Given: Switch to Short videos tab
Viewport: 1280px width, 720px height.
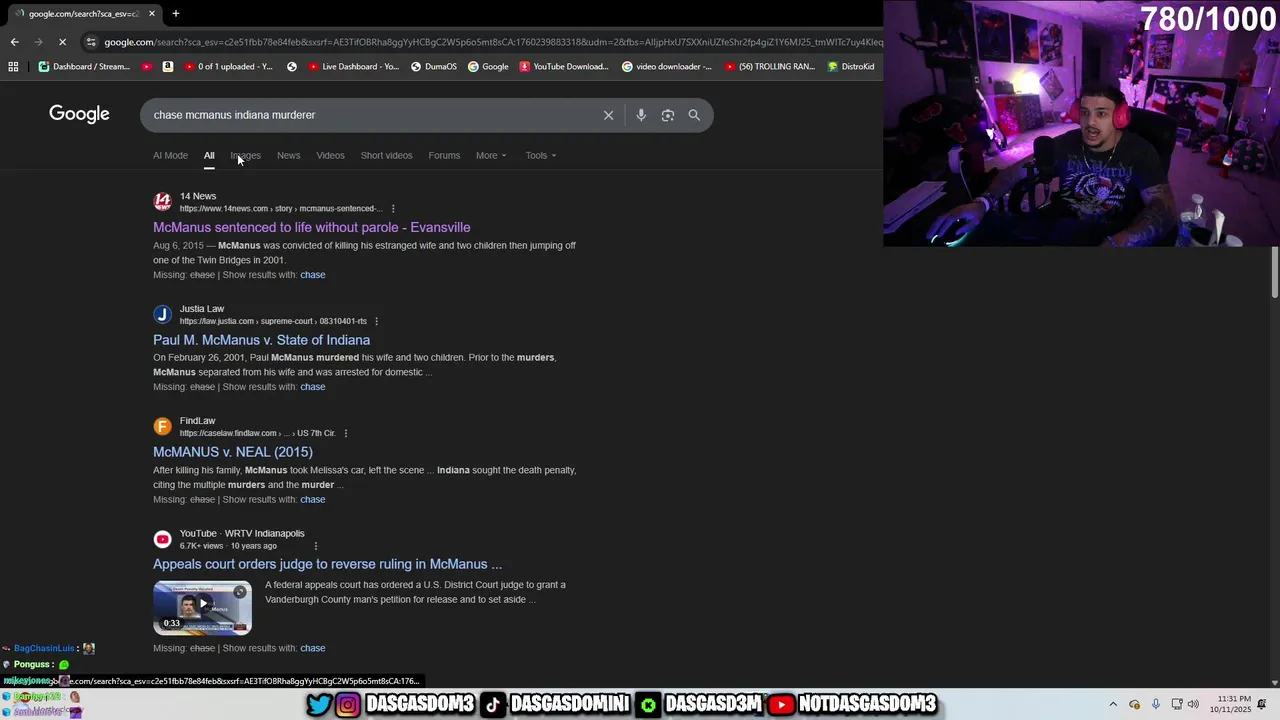Looking at the screenshot, I should 386,155.
